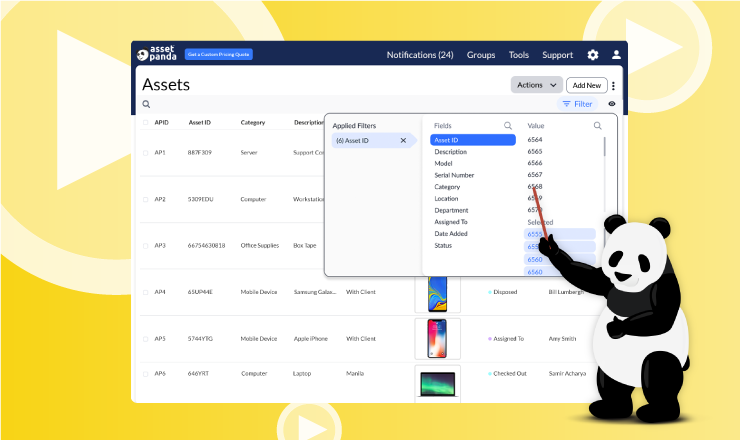Image resolution: width=740 pixels, height=440 pixels.
Task: Click the Apple iPhone description cell
Action: [311, 339]
